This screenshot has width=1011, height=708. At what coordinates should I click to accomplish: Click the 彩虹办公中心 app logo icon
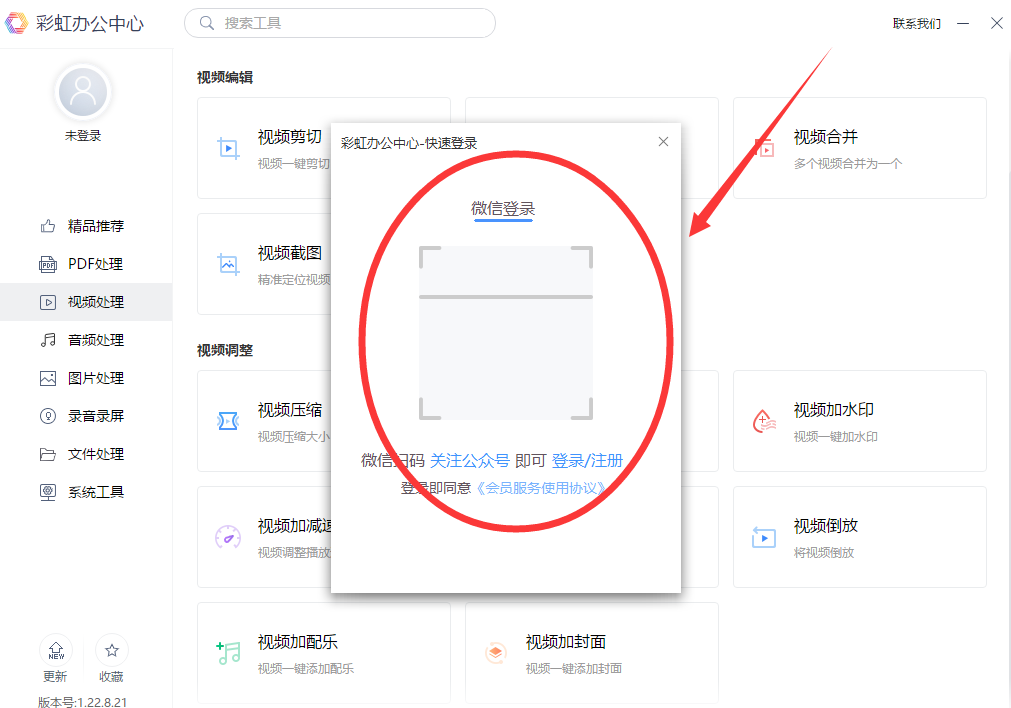pos(17,23)
